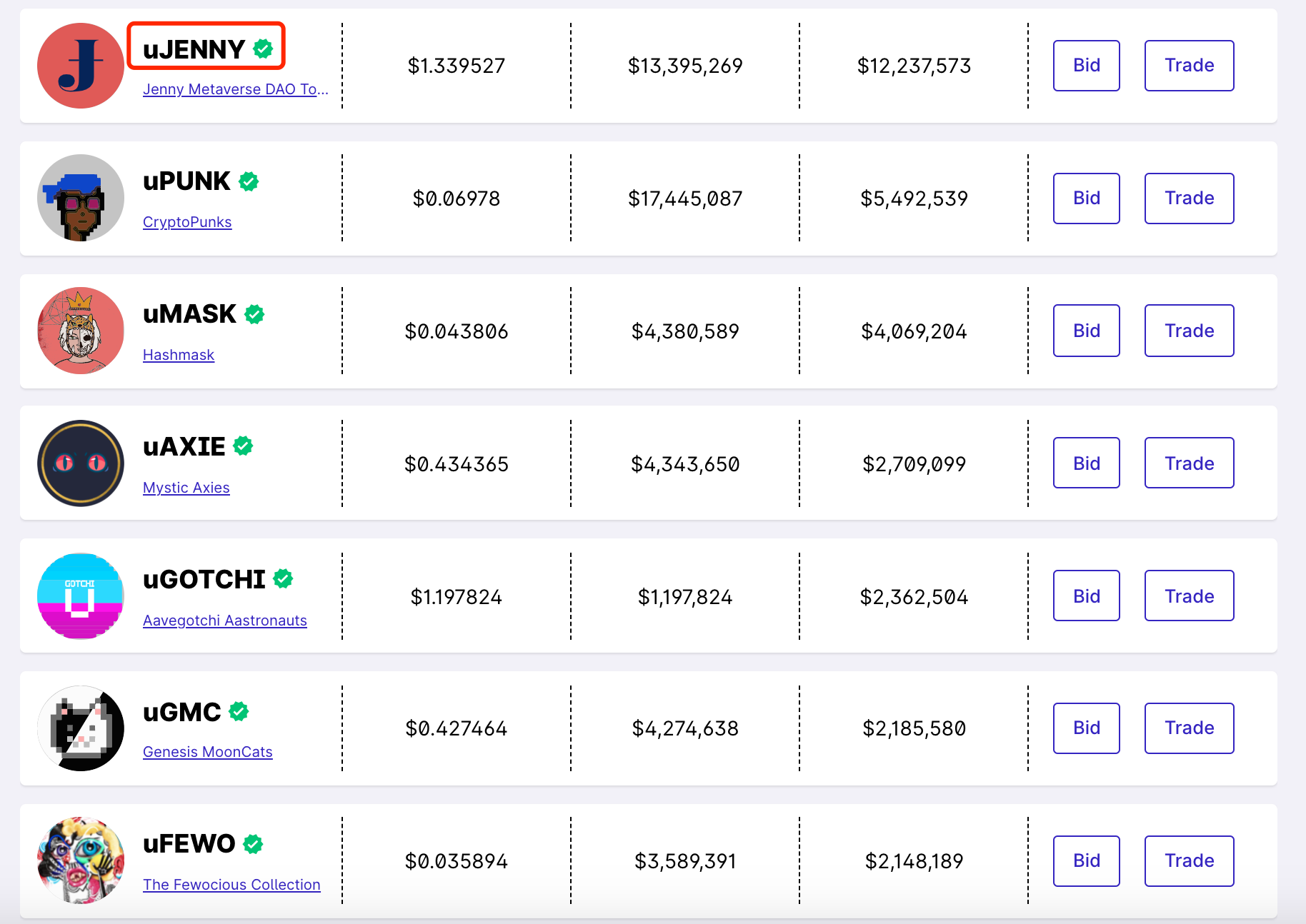Viewport: 1306px width, 924px height.
Task: Click the uFEWO colorful artwork icon
Action: 80,860
